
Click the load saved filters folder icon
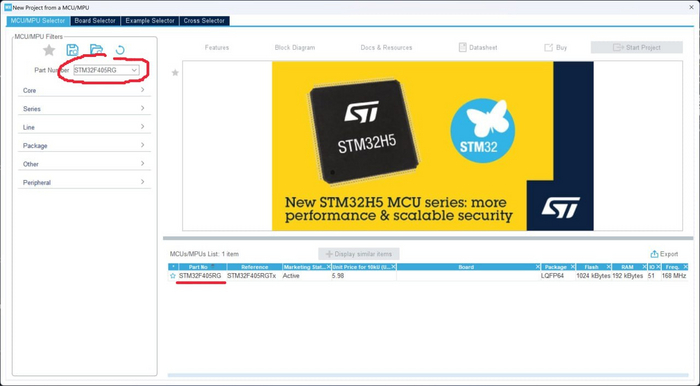tap(96, 50)
